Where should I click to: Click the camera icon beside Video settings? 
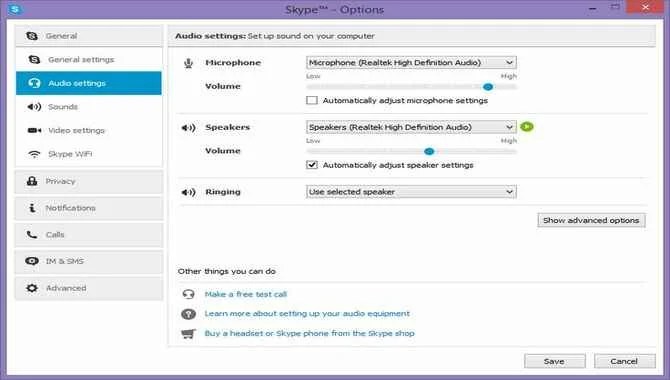(x=34, y=130)
